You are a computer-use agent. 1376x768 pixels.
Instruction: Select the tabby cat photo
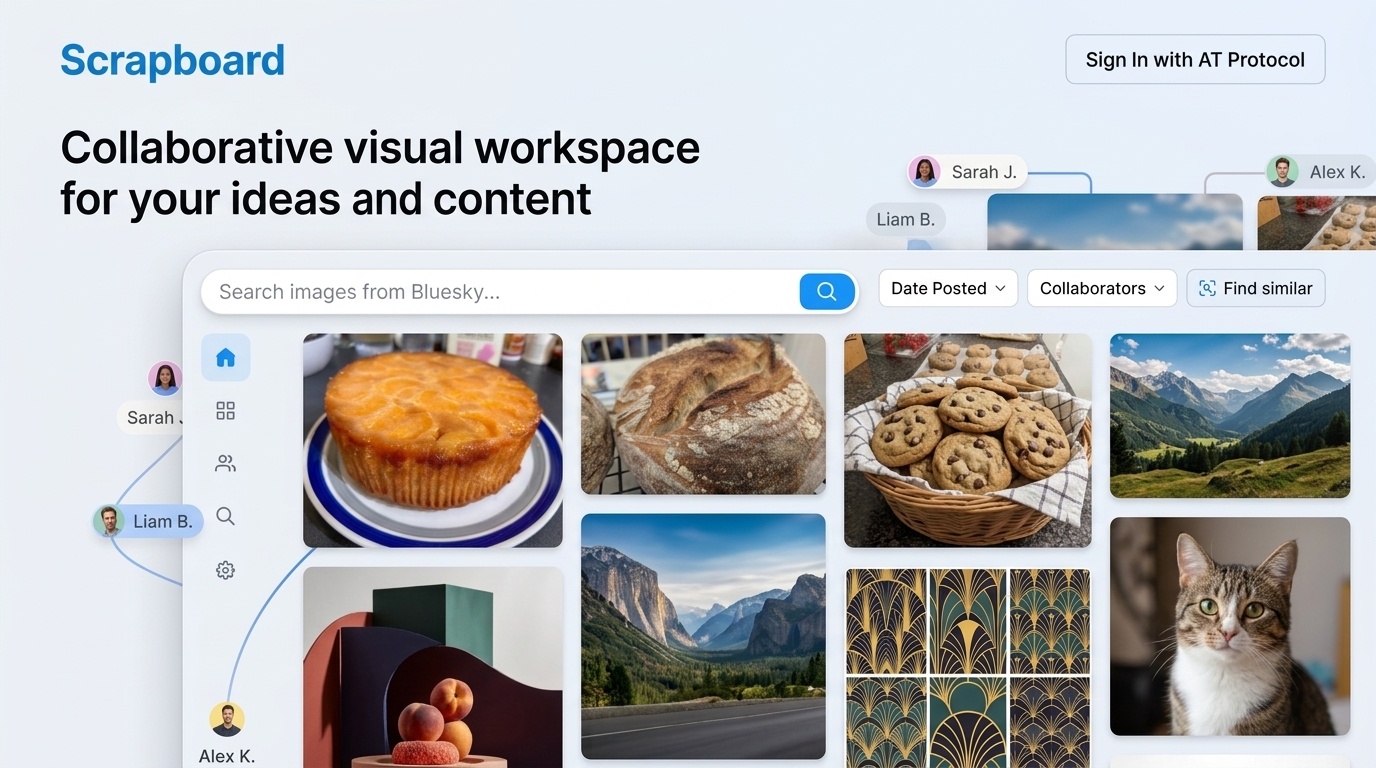(1229, 626)
